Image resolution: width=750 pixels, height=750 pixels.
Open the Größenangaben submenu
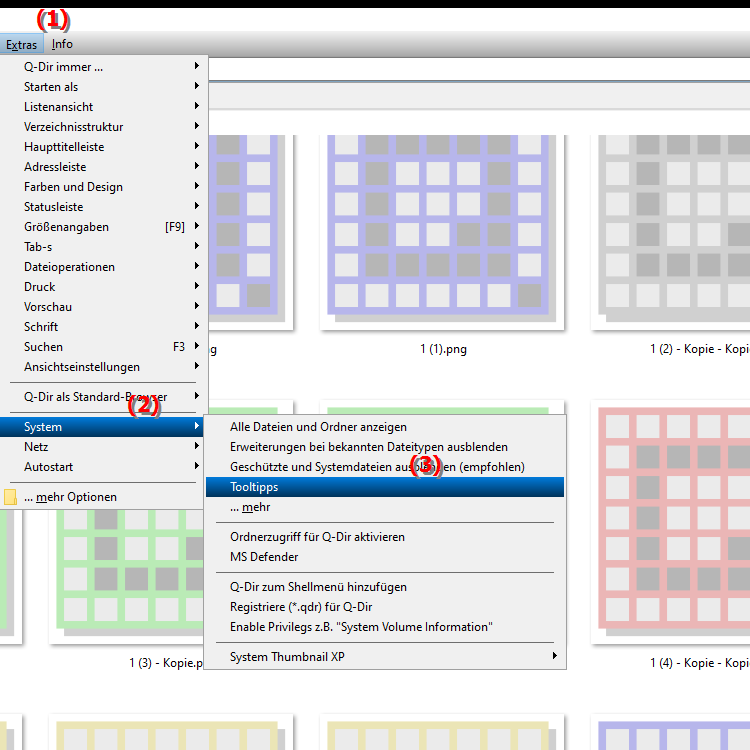tap(104, 227)
